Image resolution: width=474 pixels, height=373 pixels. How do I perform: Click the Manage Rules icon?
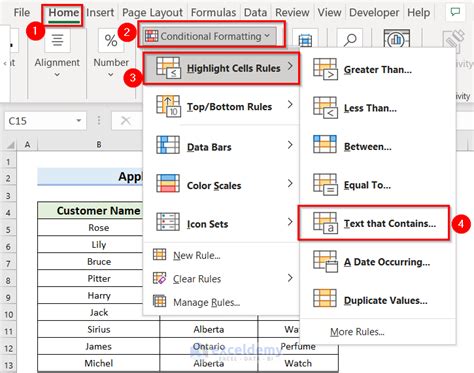(x=159, y=301)
